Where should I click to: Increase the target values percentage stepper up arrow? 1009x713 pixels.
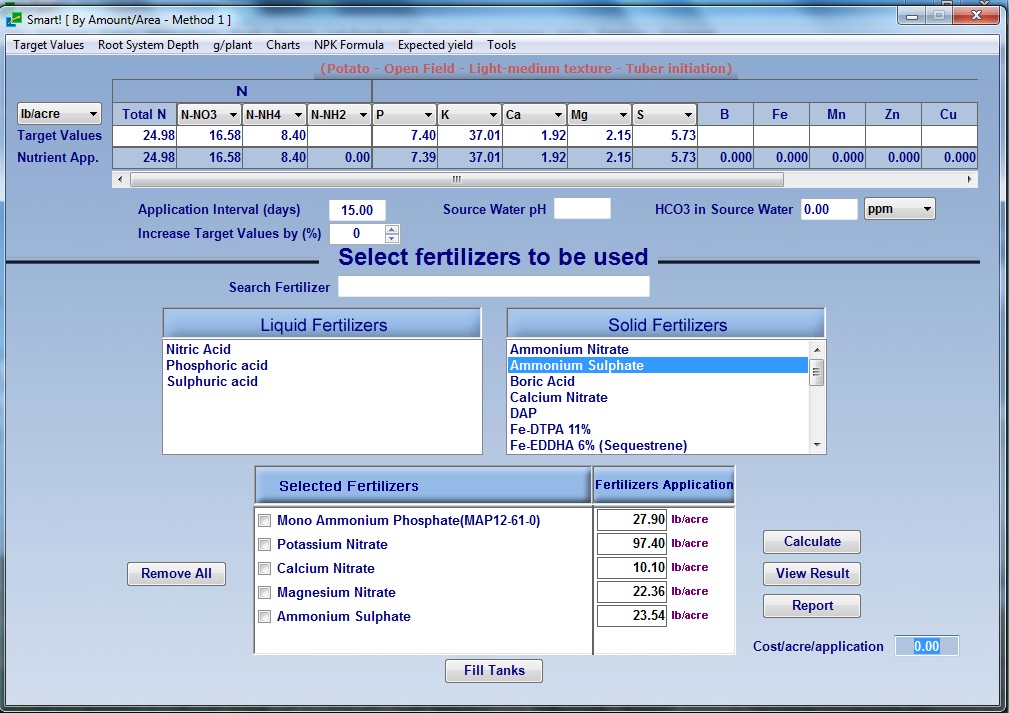[x=392, y=229]
